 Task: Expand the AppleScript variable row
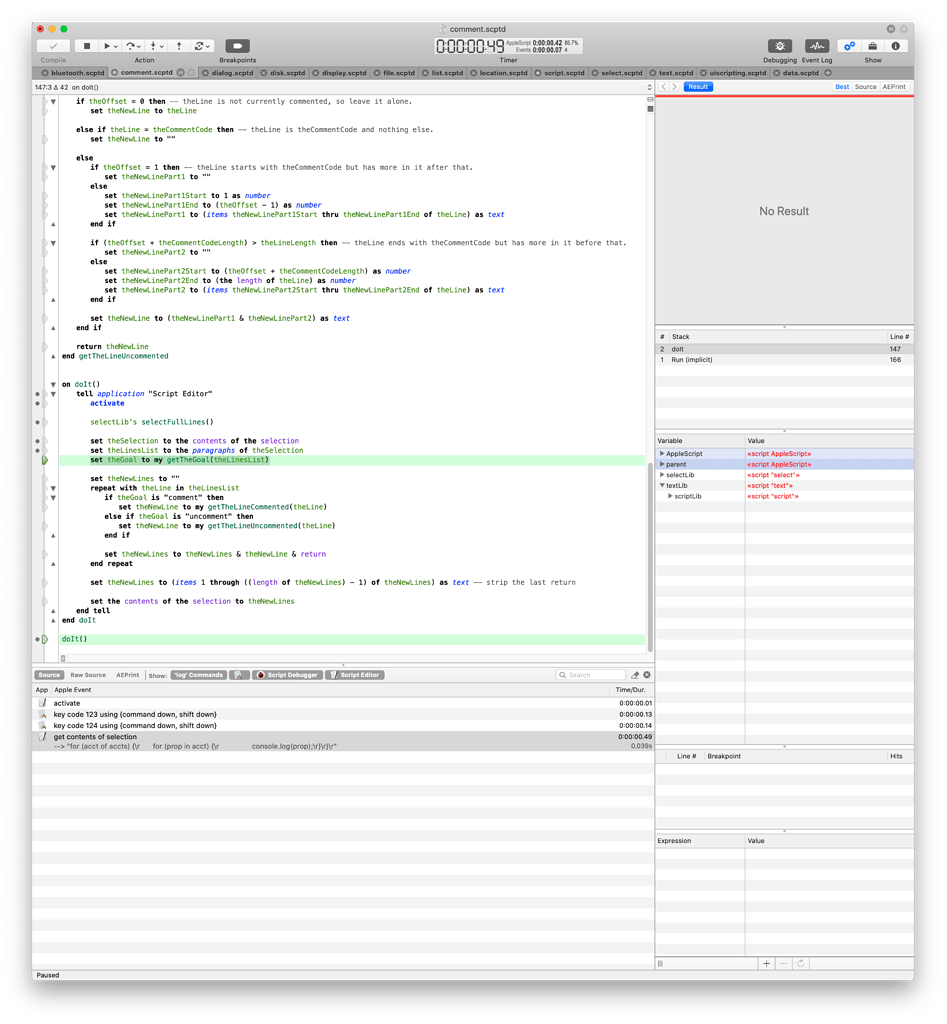click(662, 454)
